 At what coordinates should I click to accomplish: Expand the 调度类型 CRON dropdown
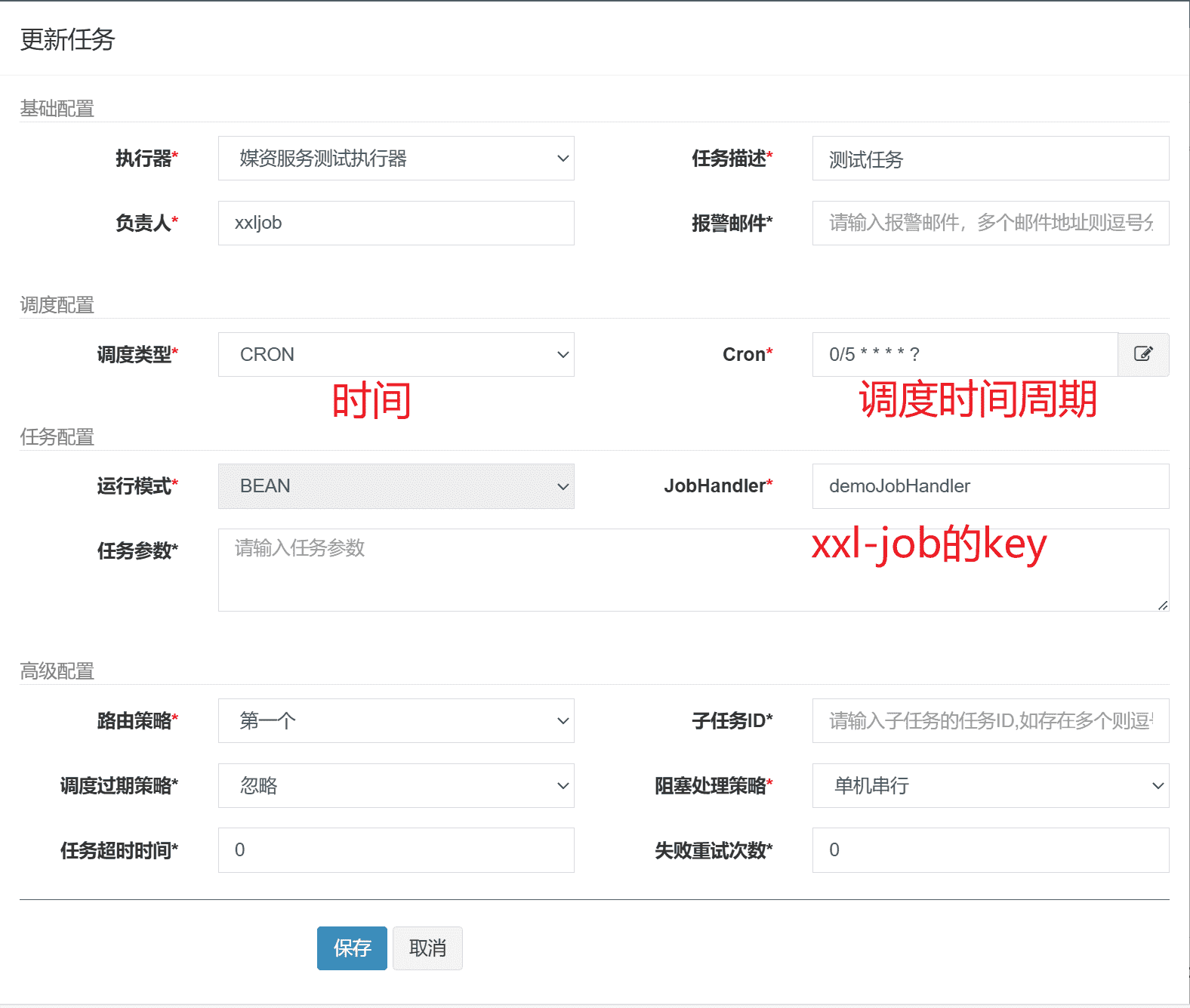click(x=396, y=355)
